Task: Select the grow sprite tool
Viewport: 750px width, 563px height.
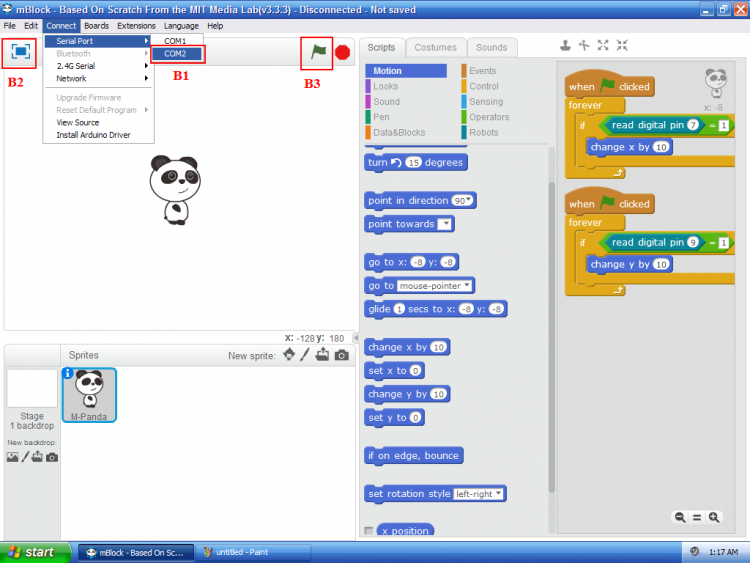Action: point(603,45)
